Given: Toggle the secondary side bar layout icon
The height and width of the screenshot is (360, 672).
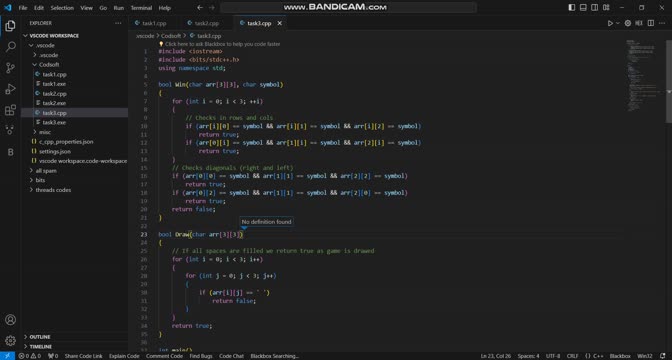Looking at the screenshot, I should (594, 7).
